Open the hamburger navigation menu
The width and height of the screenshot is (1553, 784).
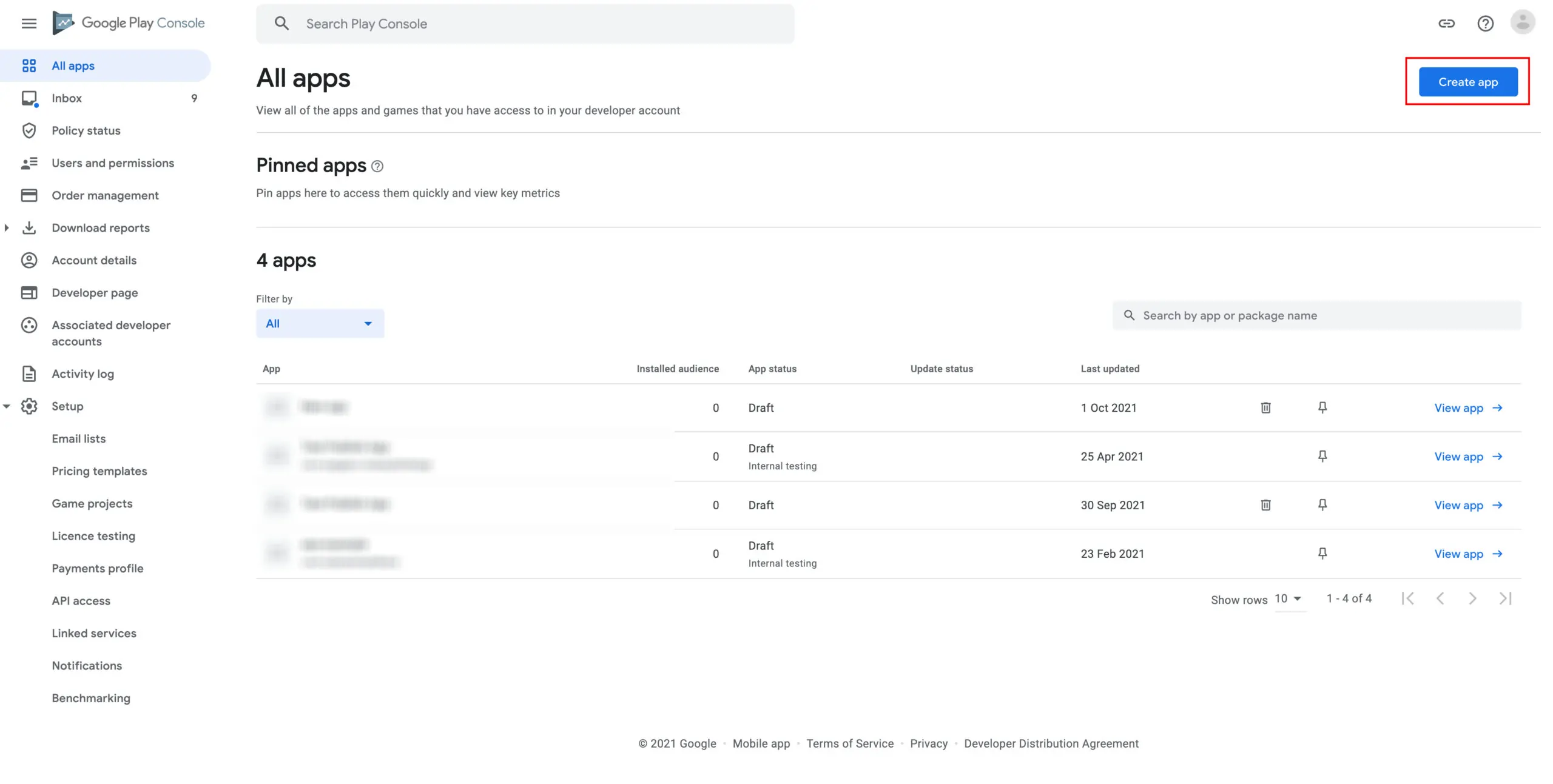pos(29,24)
